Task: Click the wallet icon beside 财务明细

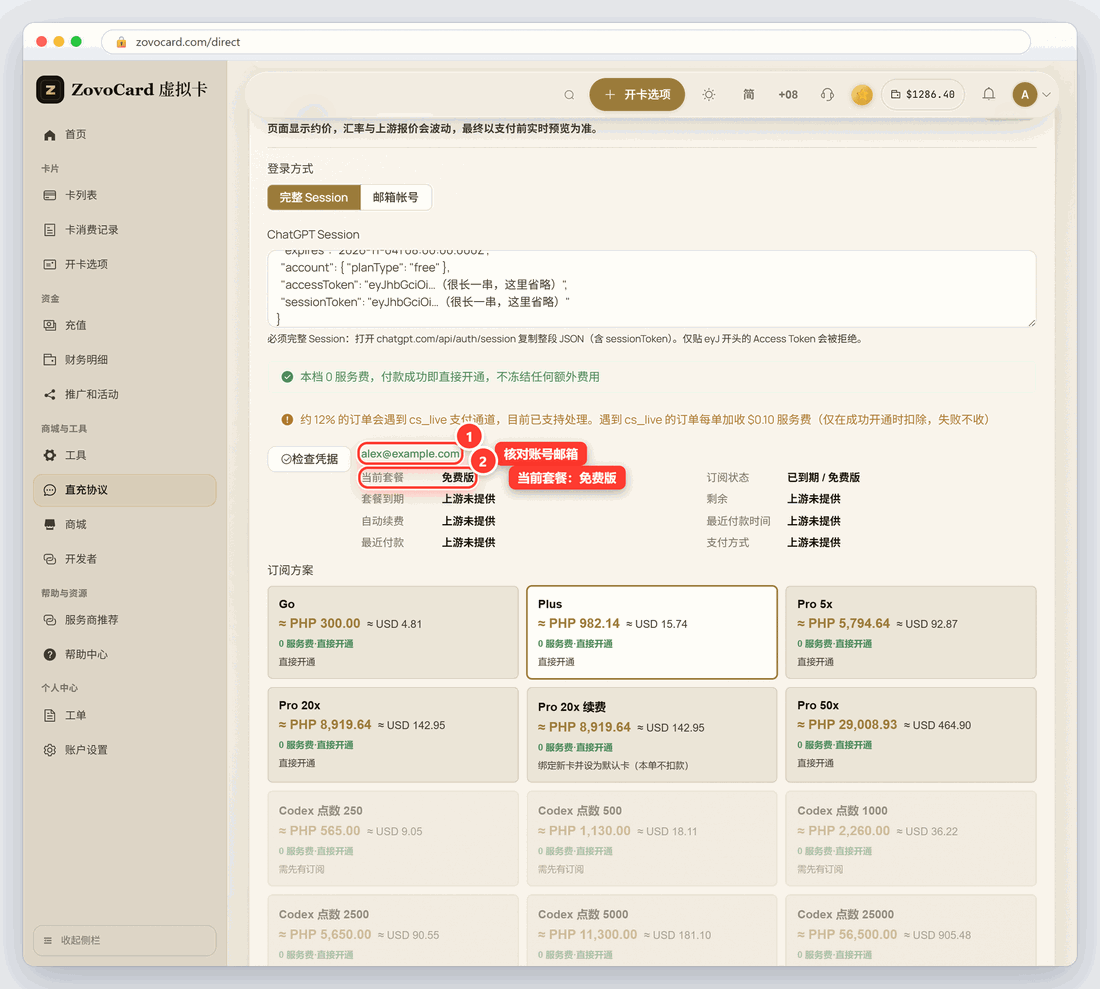Action: 50,360
